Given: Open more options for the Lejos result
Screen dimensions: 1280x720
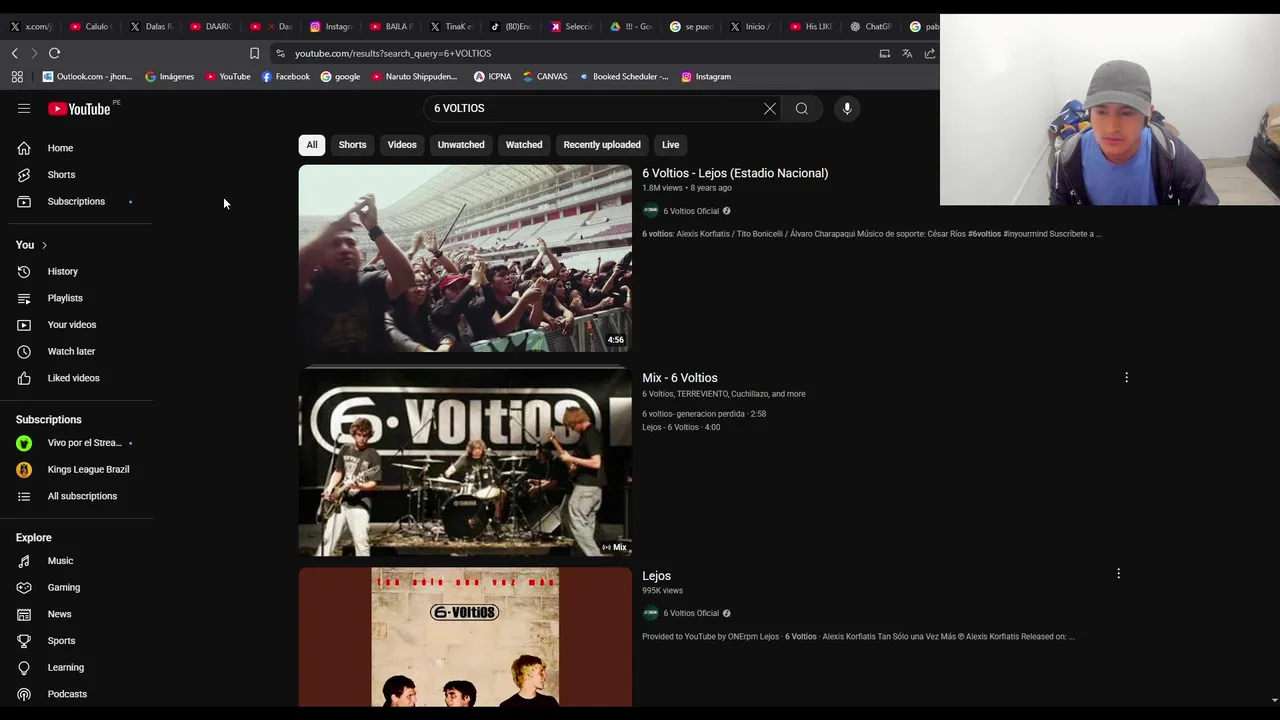Looking at the screenshot, I should 1118,574.
